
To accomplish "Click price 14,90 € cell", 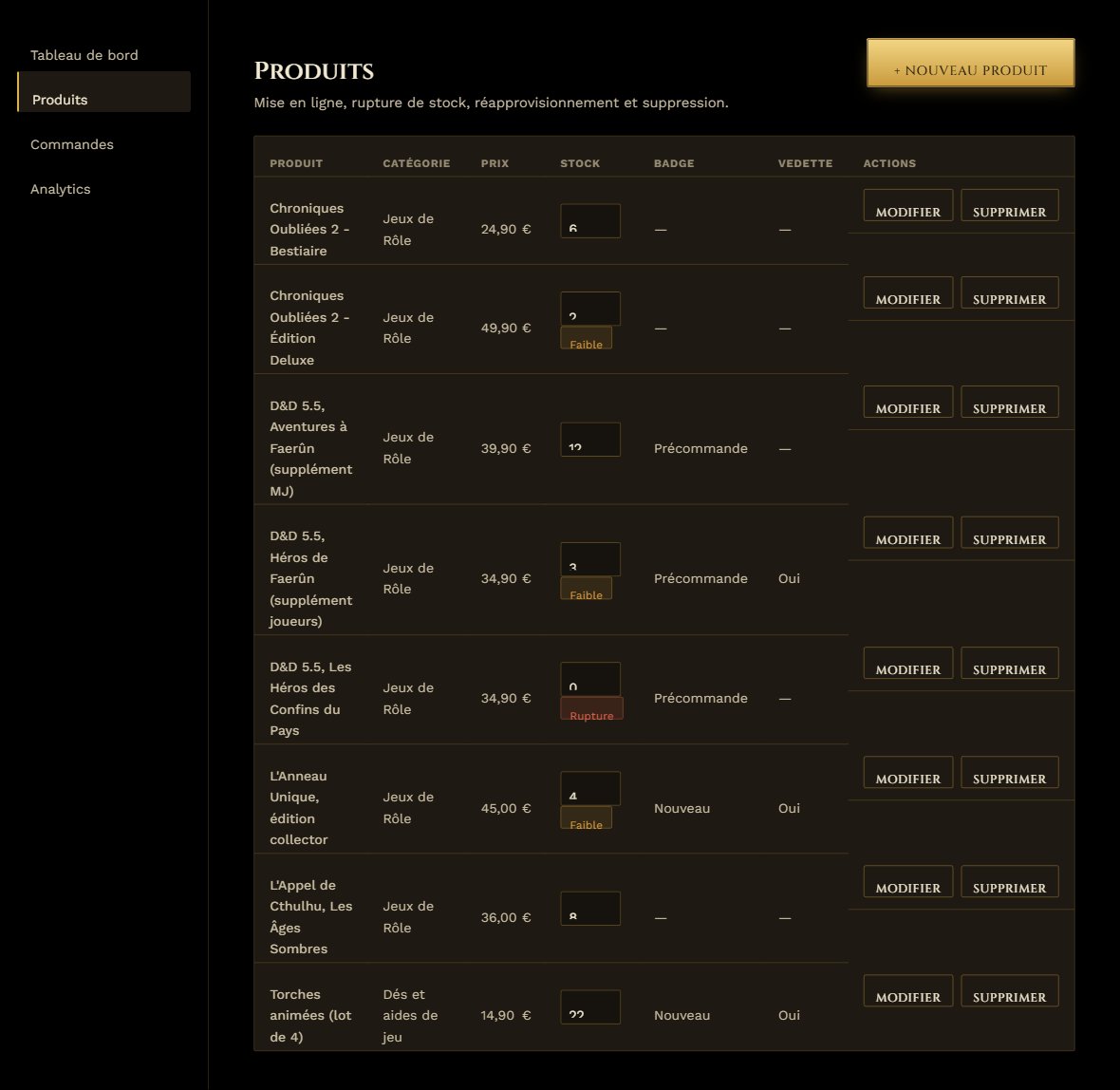I will [x=506, y=1015].
